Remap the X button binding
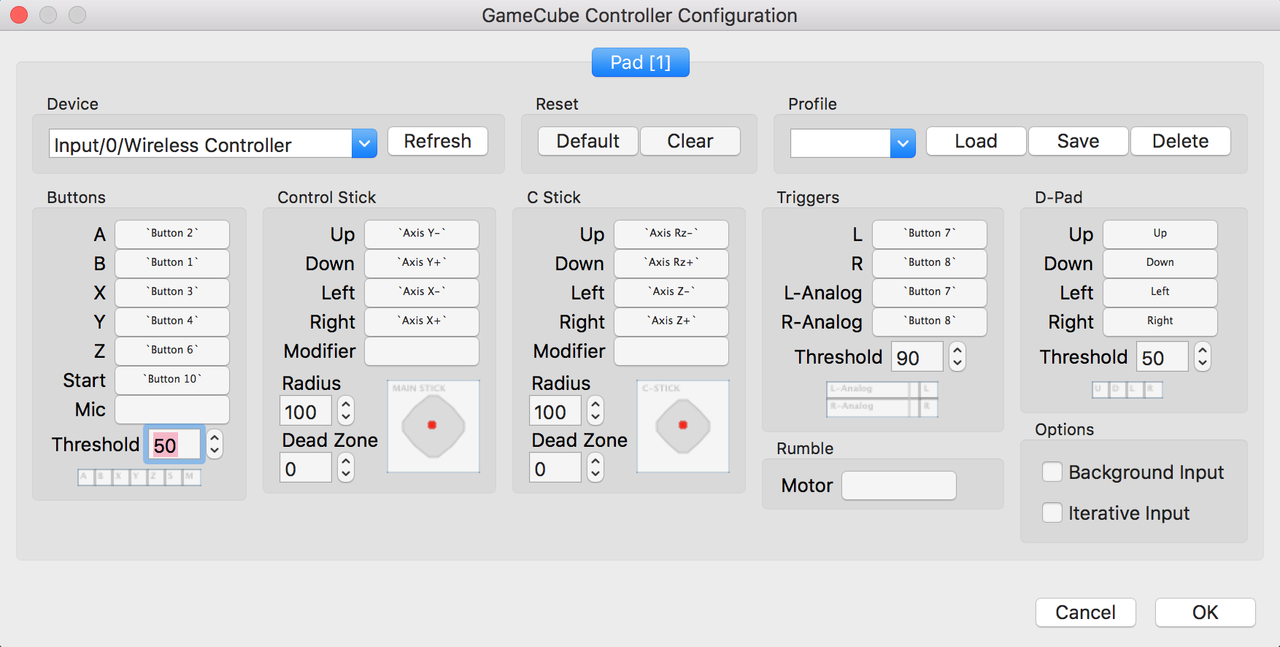1280x647 pixels. coord(172,292)
